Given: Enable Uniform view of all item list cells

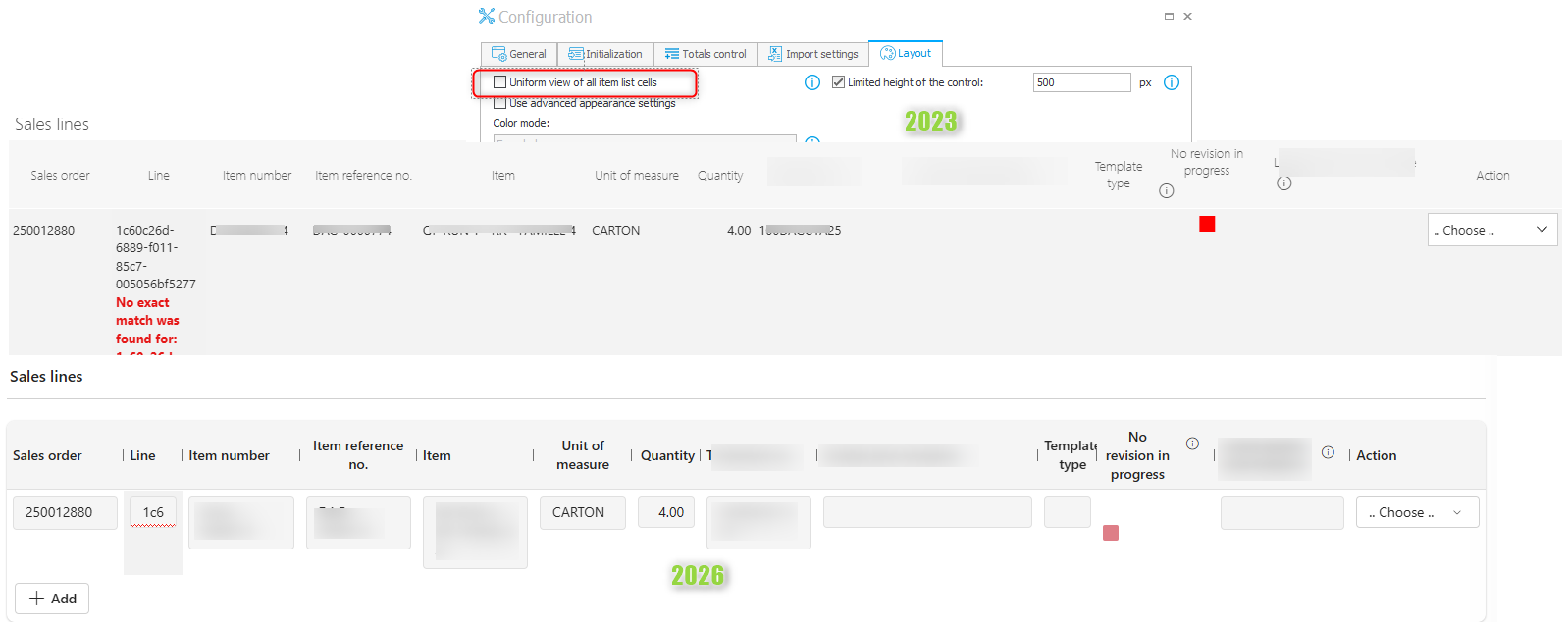Looking at the screenshot, I should [500, 82].
